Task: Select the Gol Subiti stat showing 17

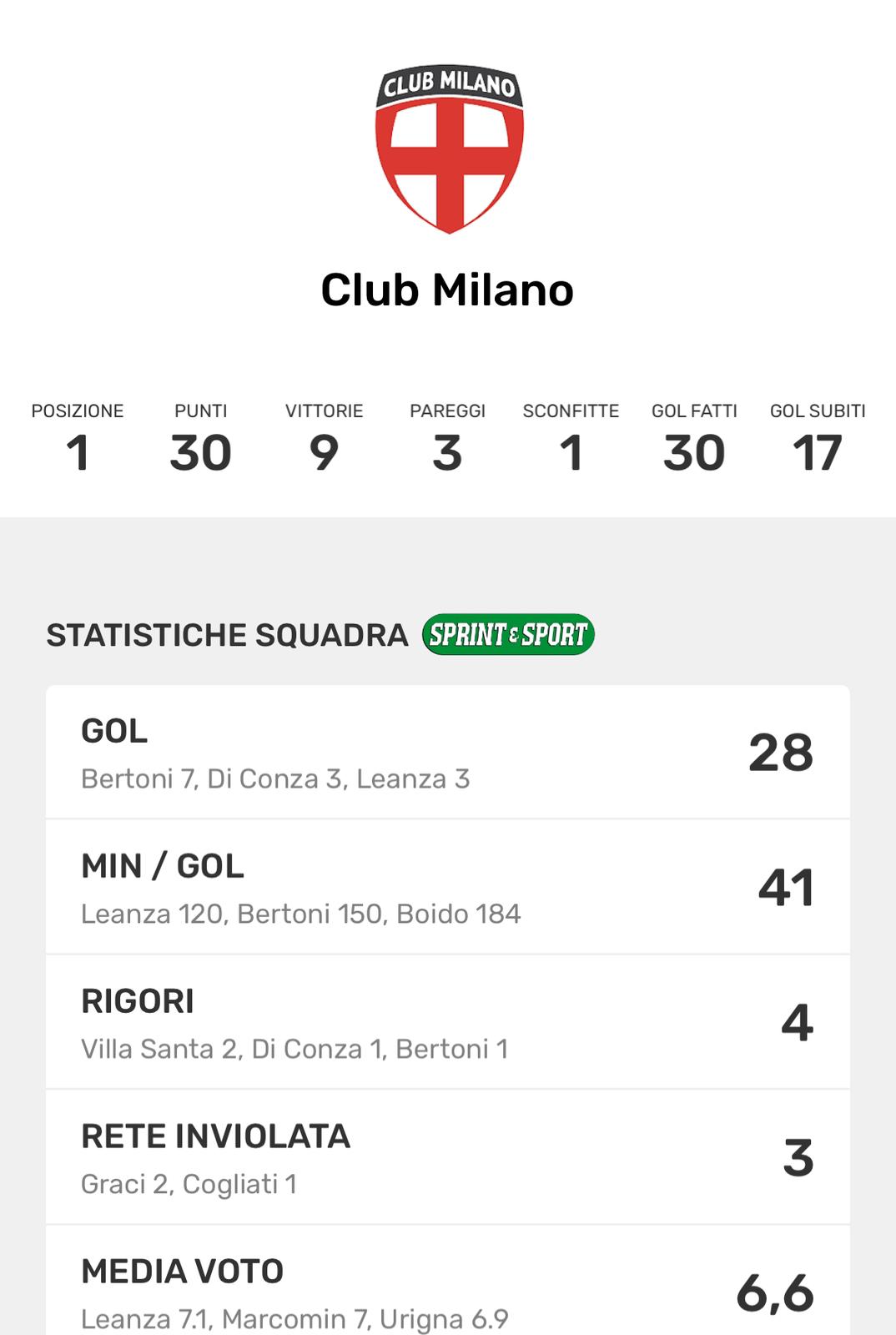Action: tap(818, 439)
